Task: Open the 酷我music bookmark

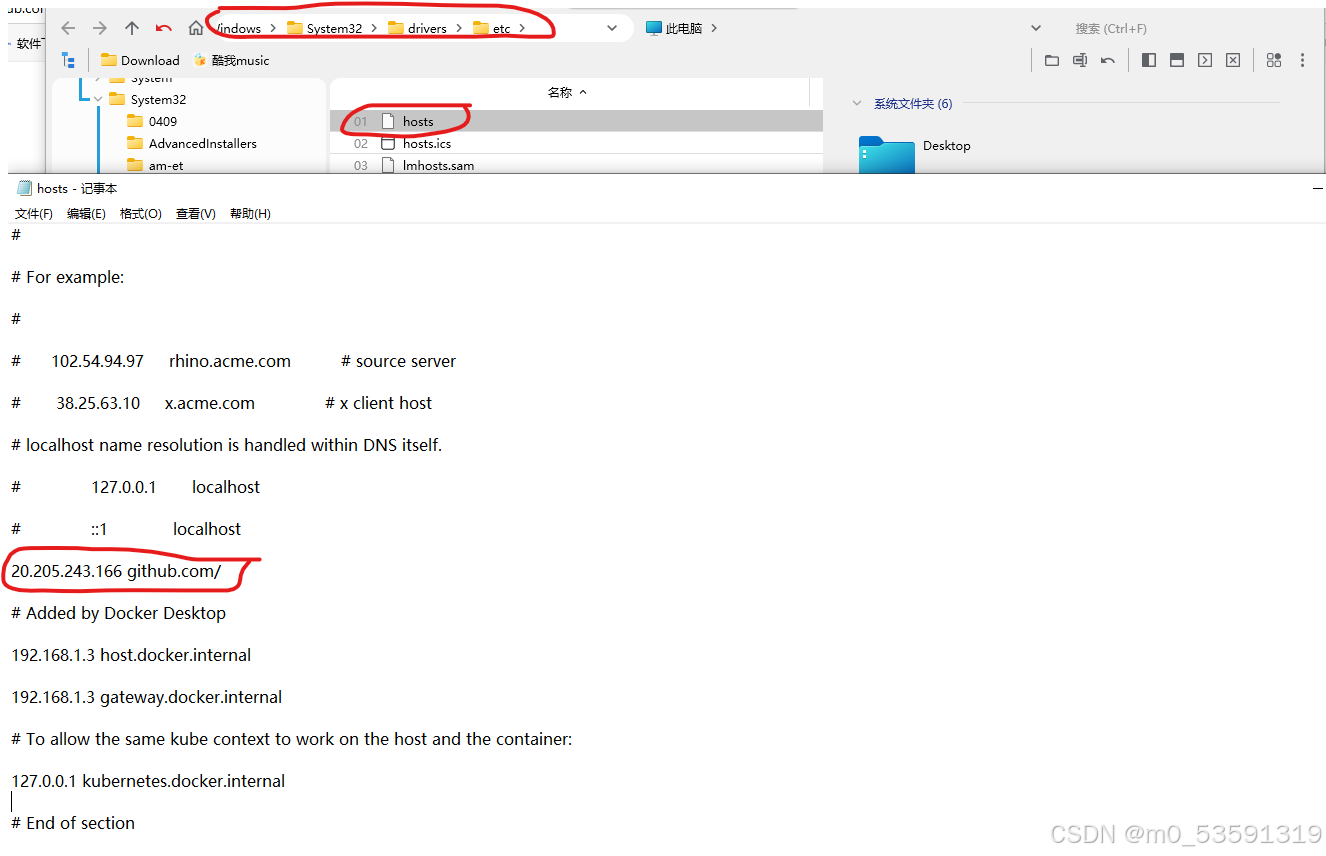Action: coord(231,60)
